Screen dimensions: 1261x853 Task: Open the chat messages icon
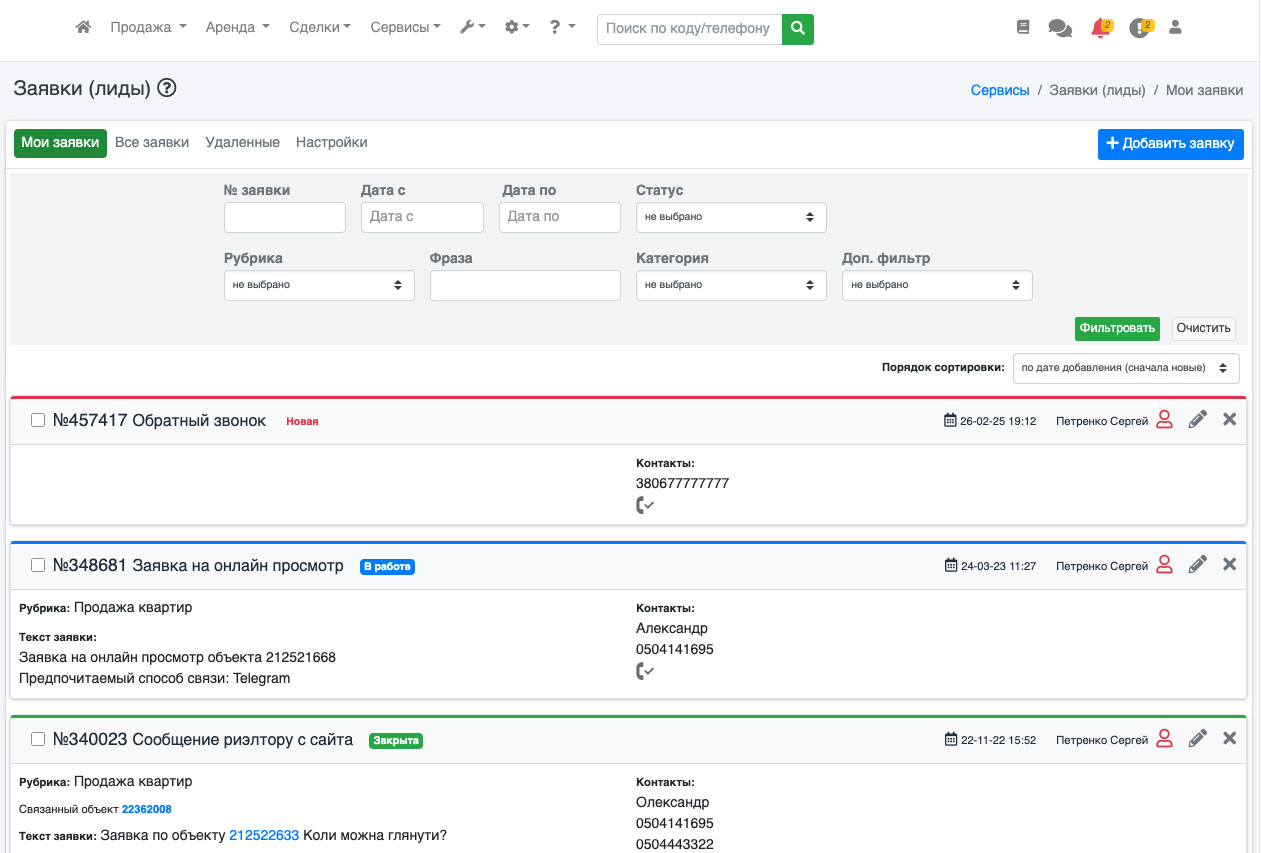click(1059, 28)
